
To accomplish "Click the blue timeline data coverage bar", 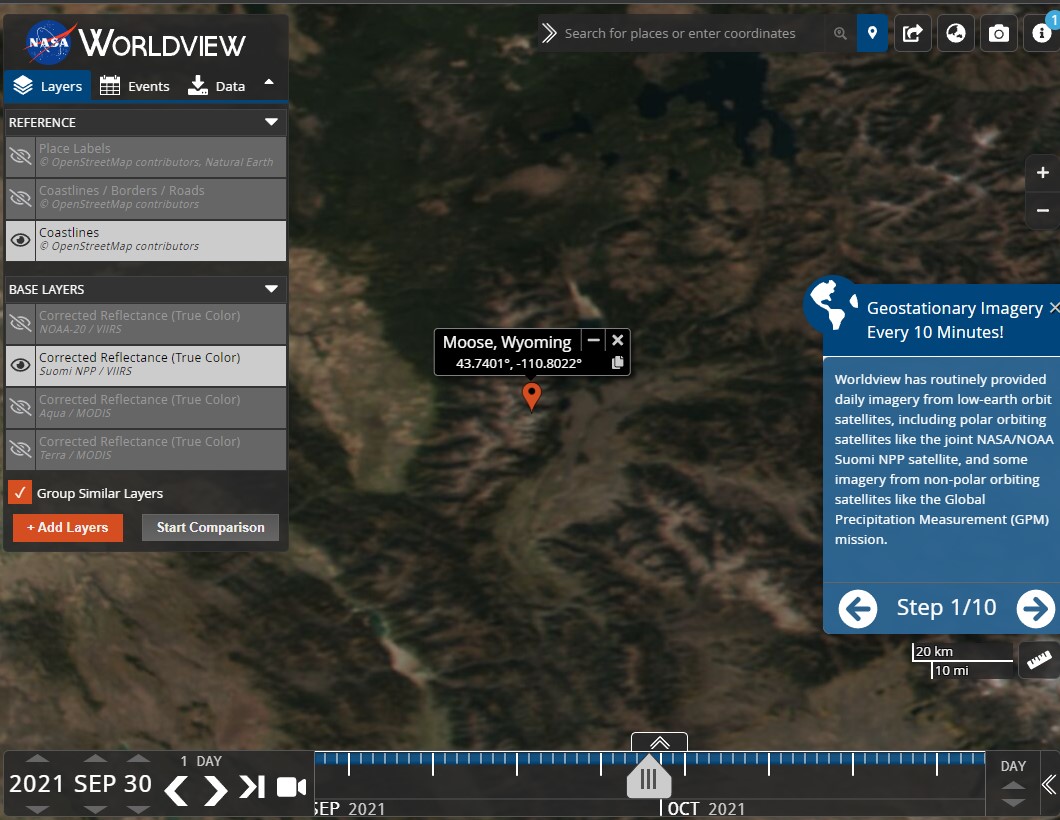I will 649,758.
